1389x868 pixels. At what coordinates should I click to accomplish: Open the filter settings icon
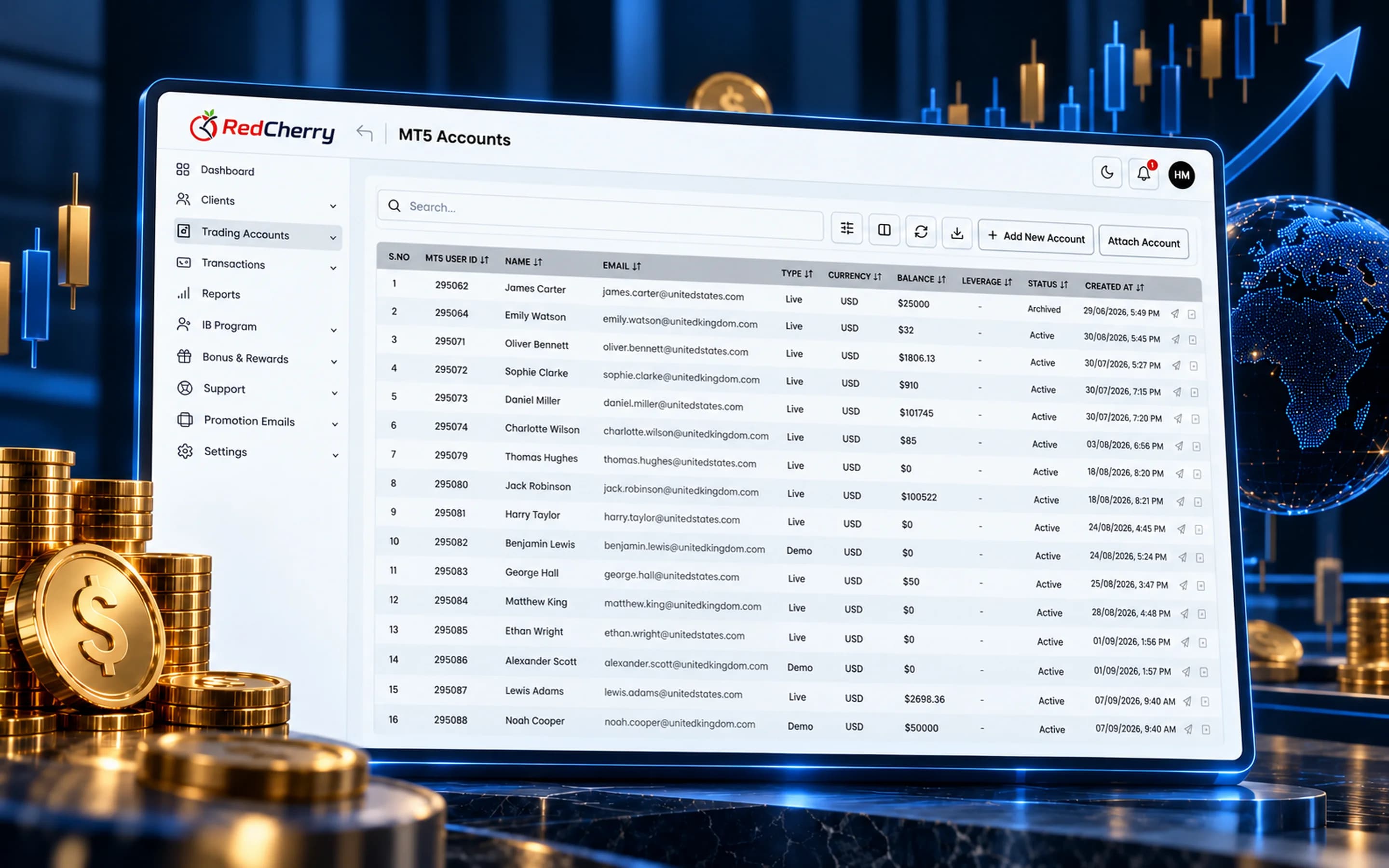tap(847, 229)
